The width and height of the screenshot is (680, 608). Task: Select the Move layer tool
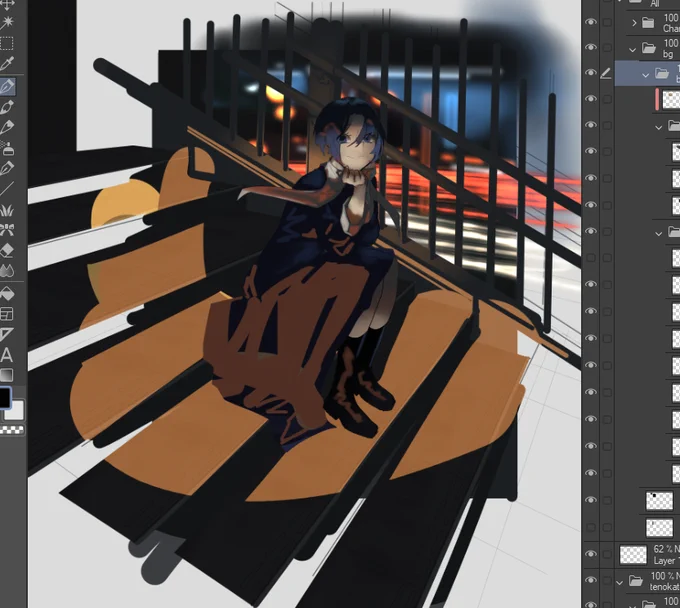(7, 4)
